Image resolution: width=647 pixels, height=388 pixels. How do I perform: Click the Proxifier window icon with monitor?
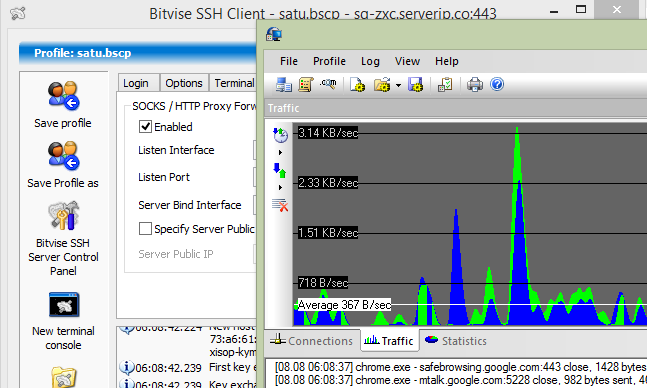(274, 34)
